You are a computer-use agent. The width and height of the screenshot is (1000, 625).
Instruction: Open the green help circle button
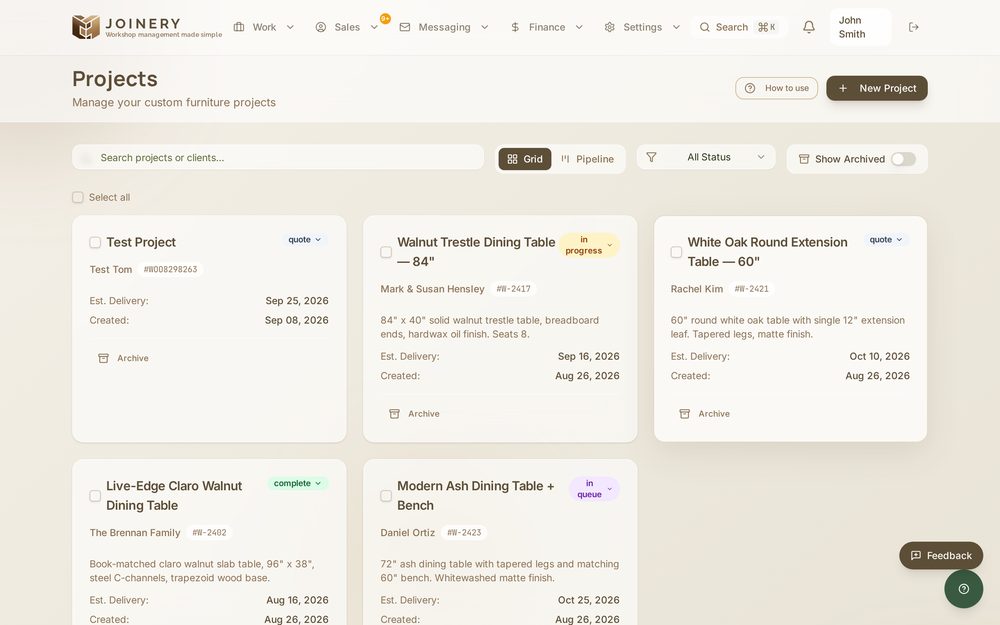pos(964,589)
